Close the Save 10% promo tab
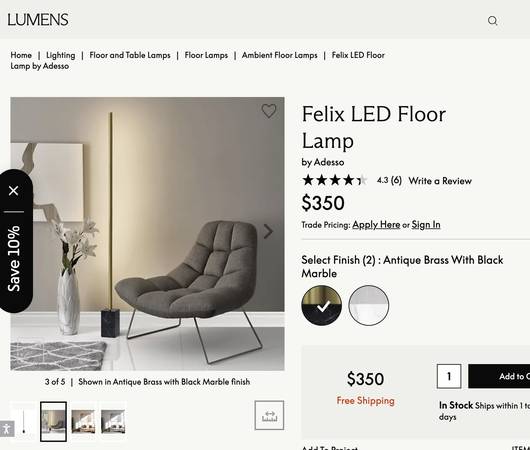Viewport: 530px width, 450px height. tap(14, 191)
